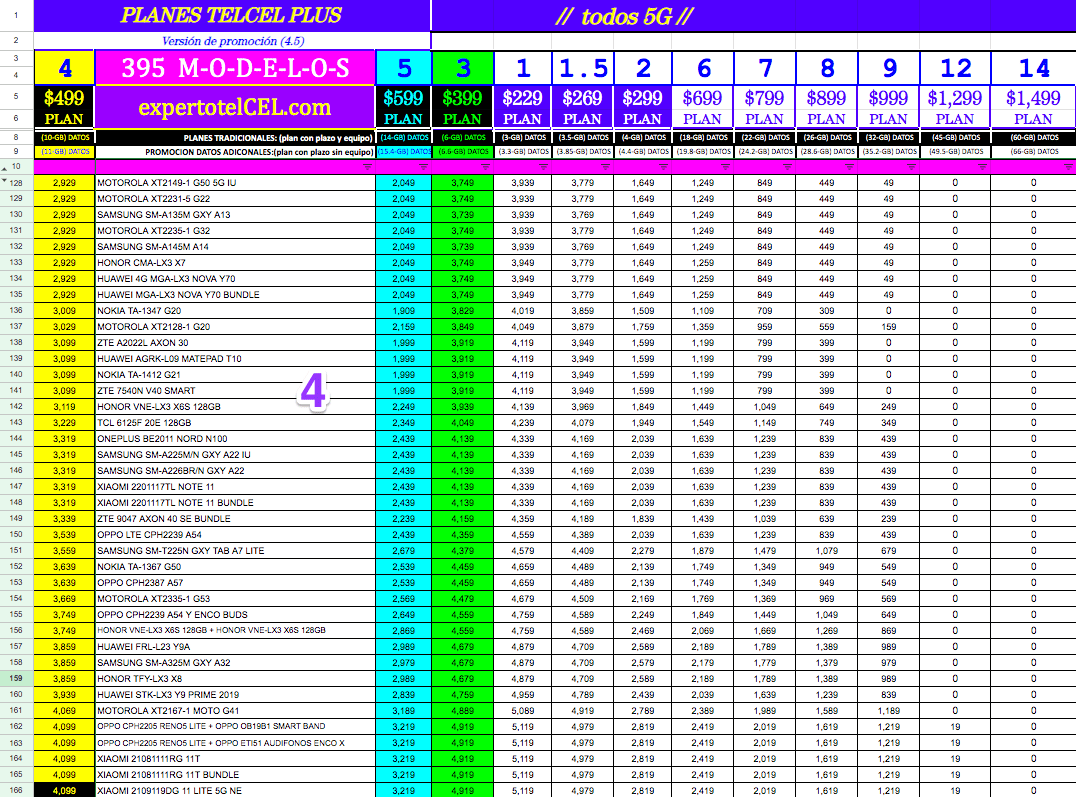
Task: Open the filter icon under the $599 plan column
Action: pyautogui.click(x=423, y=167)
